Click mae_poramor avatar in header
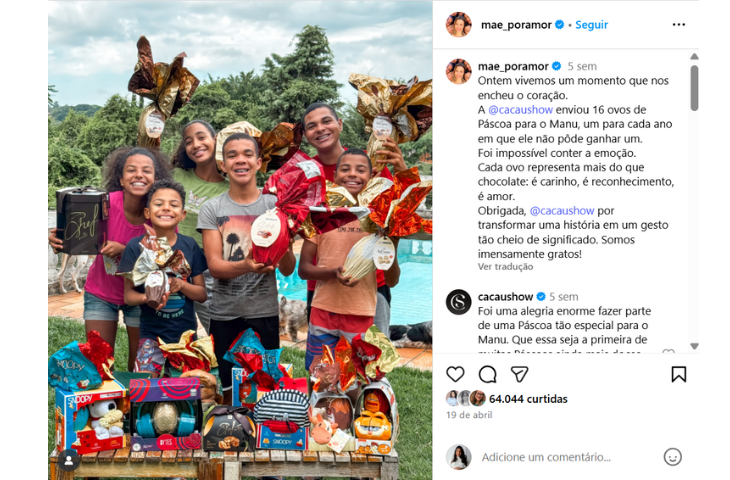730x480 pixels. click(459, 25)
